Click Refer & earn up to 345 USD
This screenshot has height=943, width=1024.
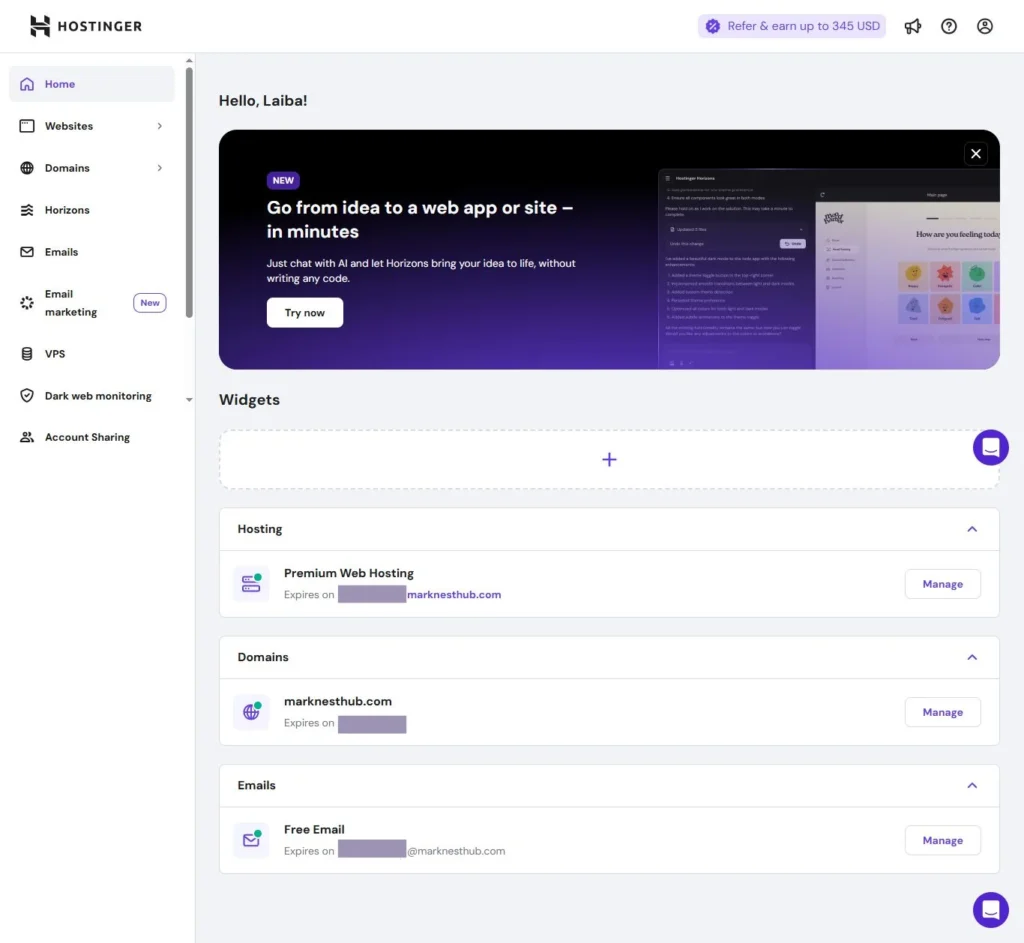[792, 26]
